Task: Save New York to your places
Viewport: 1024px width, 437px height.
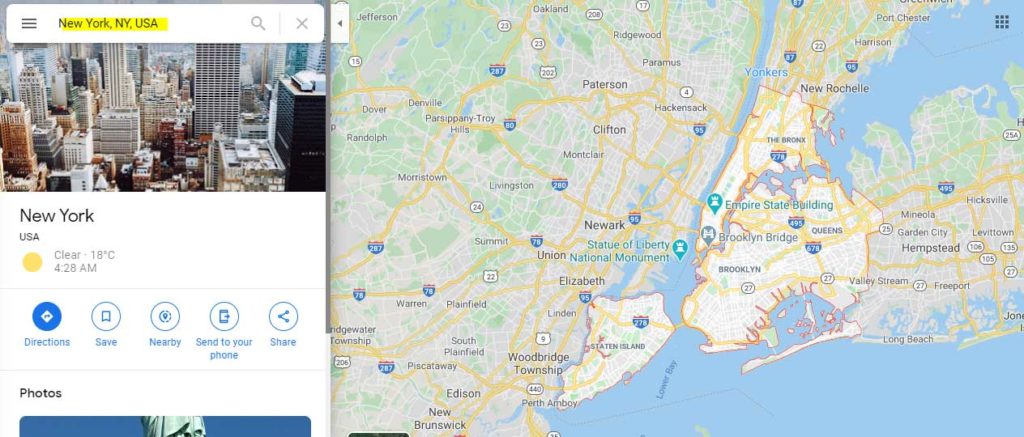Action: click(106, 325)
